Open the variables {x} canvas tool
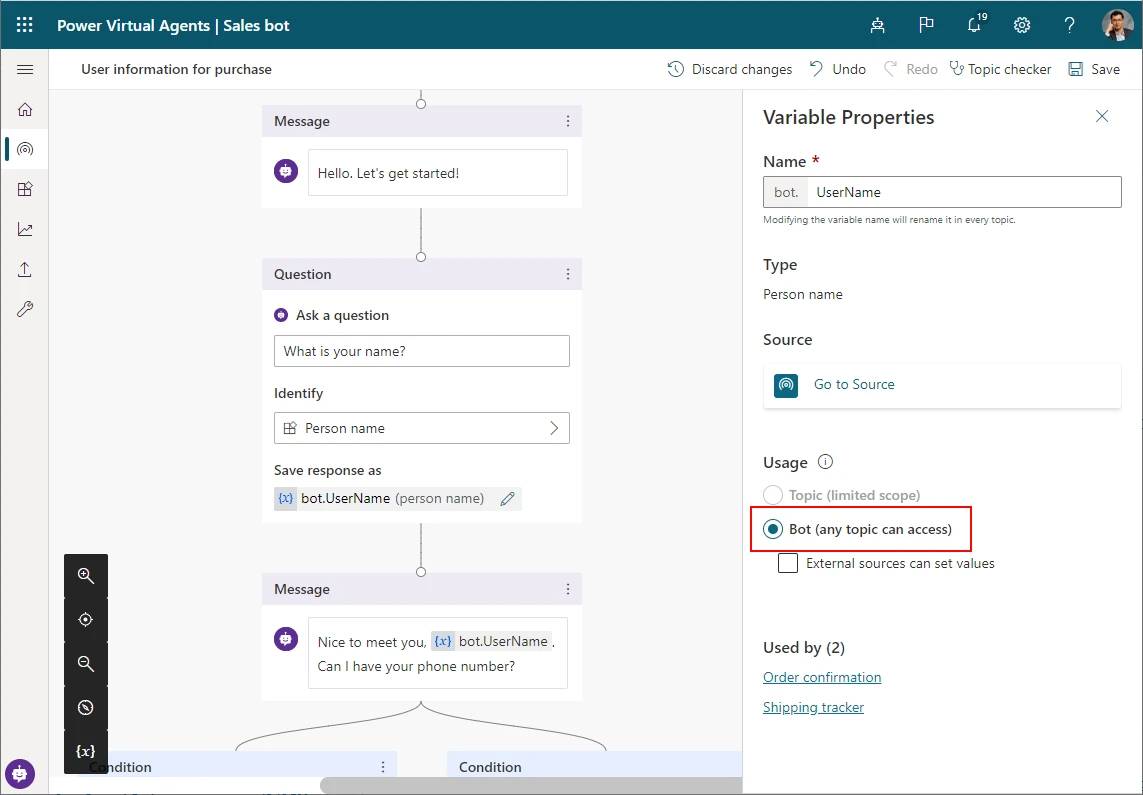Screen dimensions: 1143x795 pyautogui.click(x=86, y=751)
